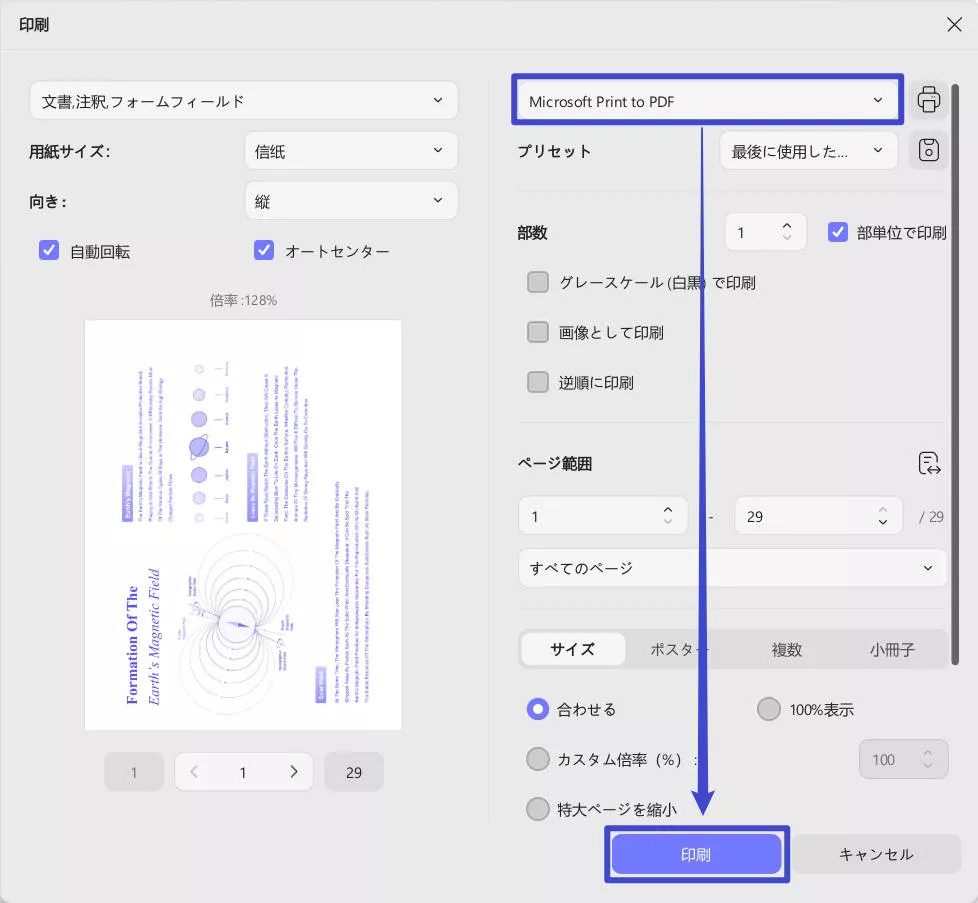Click the reverse page range icon
978x903 pixels.
pos(929,463)
